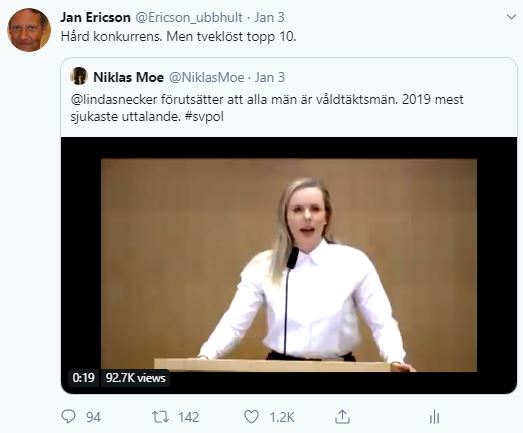Click the 0:19 video duration badge
The image size is (523, 433).
point(83,378)
